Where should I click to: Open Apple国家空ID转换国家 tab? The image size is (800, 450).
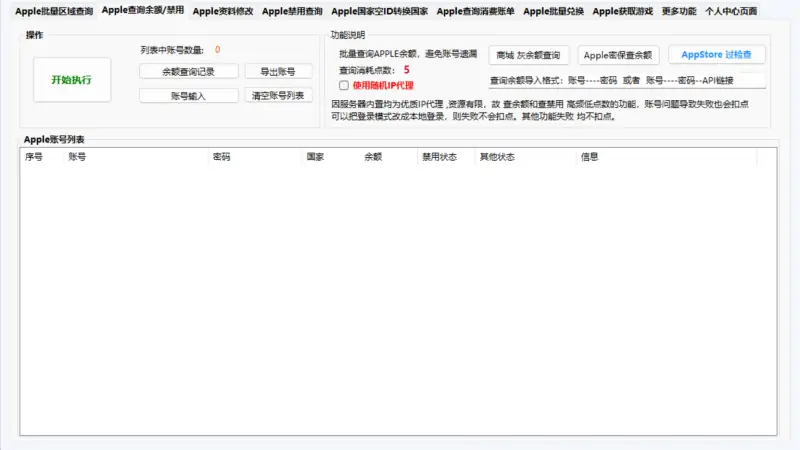(x=380, y=11)
